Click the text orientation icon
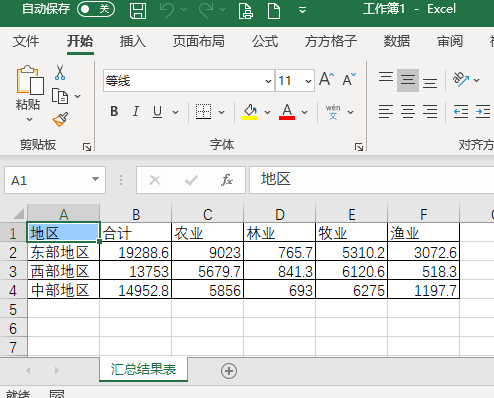Viewport: 494px width, 398px height. (461, 79)
